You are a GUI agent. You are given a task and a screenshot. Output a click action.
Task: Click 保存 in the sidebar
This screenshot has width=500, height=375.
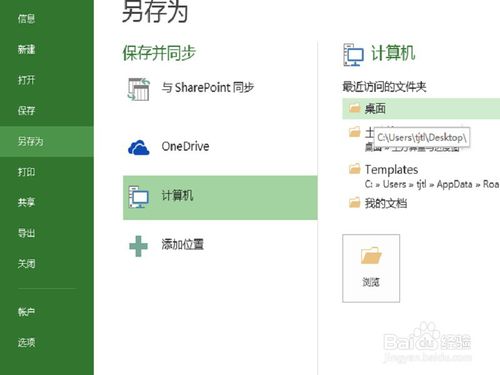pos(26,110)
